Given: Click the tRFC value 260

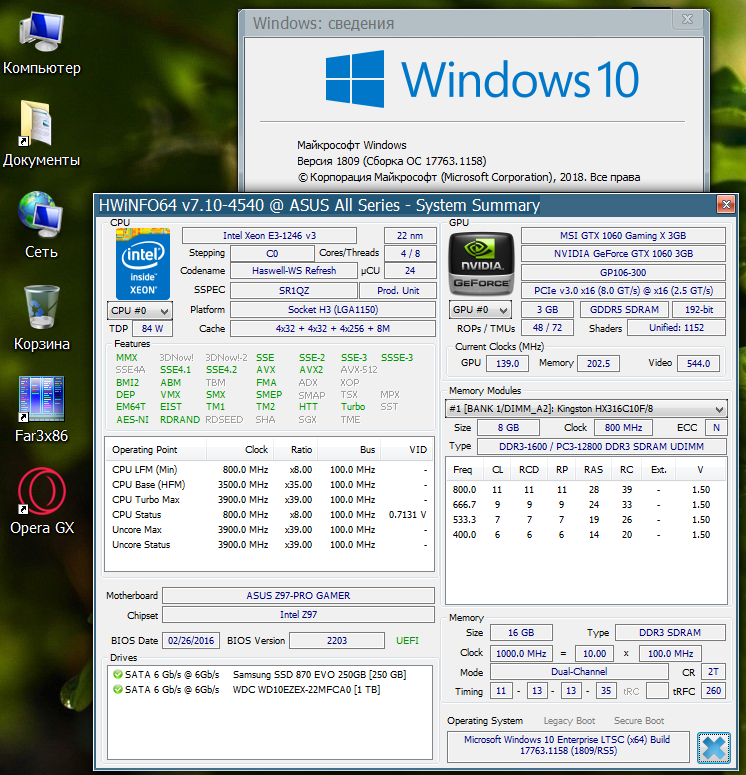Looking at the screenshot, I should [713, 690].
